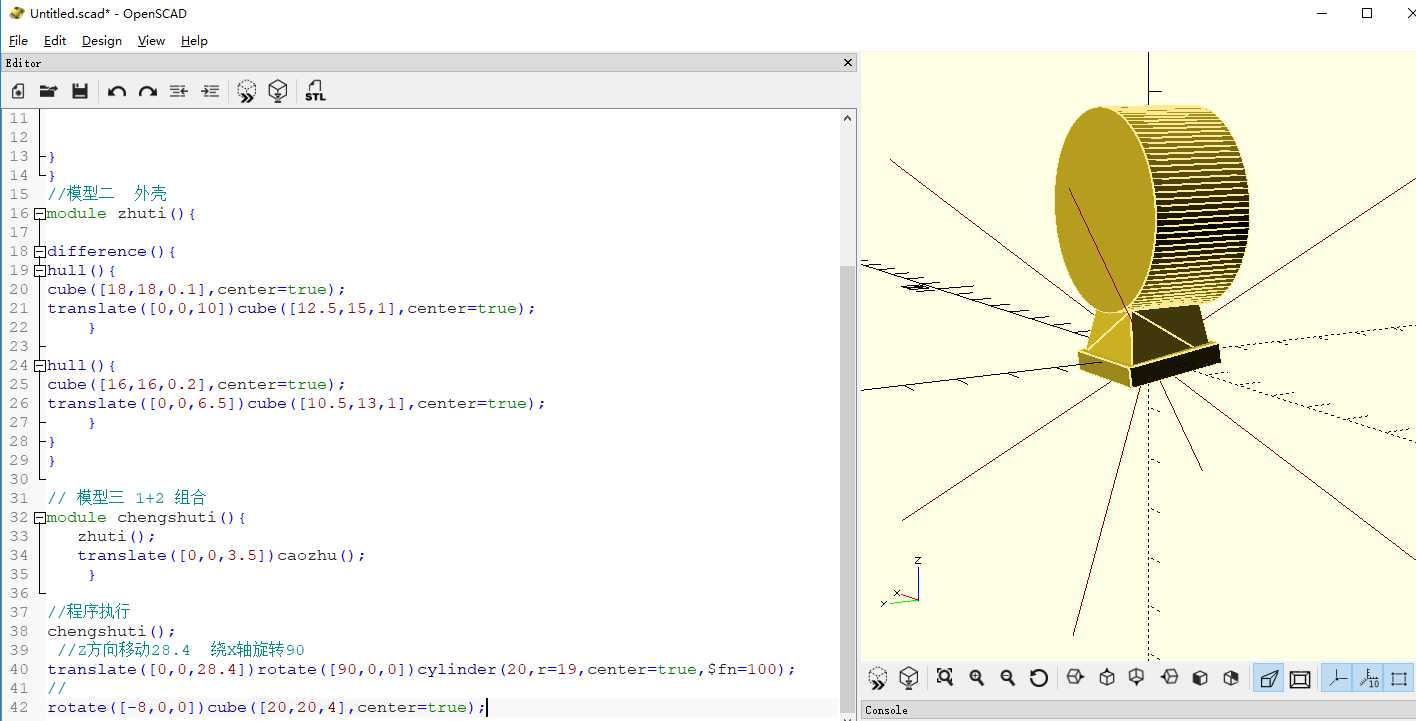This screenshot has height=721, width=1416.
Task: Reset the 3D view
Action: (1039, 678)
